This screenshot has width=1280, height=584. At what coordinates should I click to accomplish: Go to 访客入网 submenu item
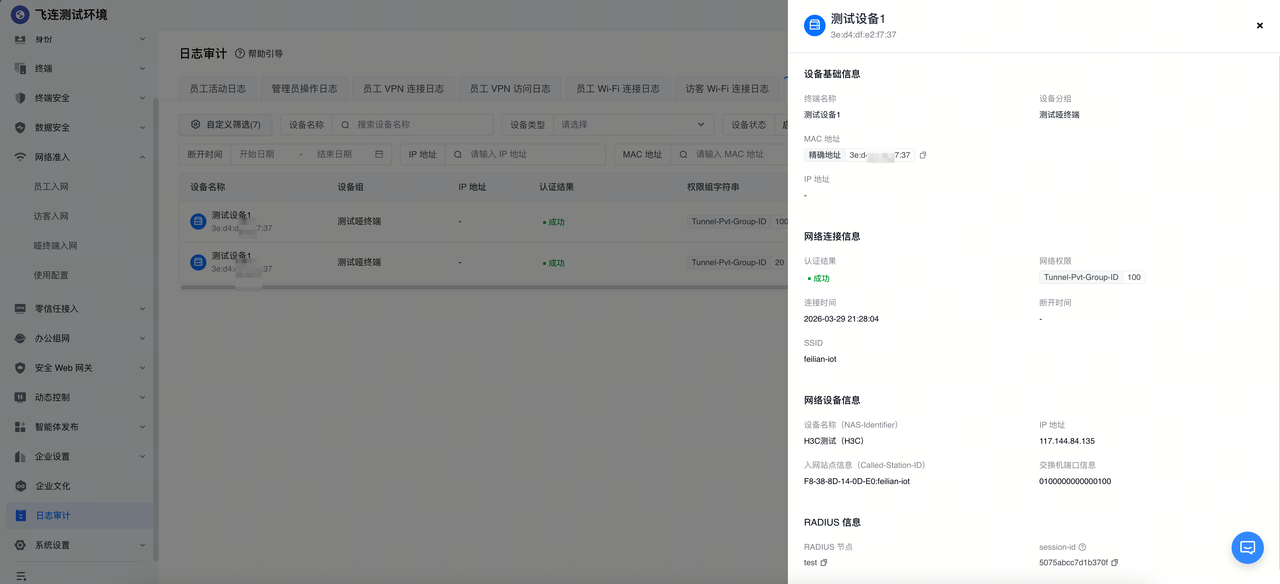[51, 216]
